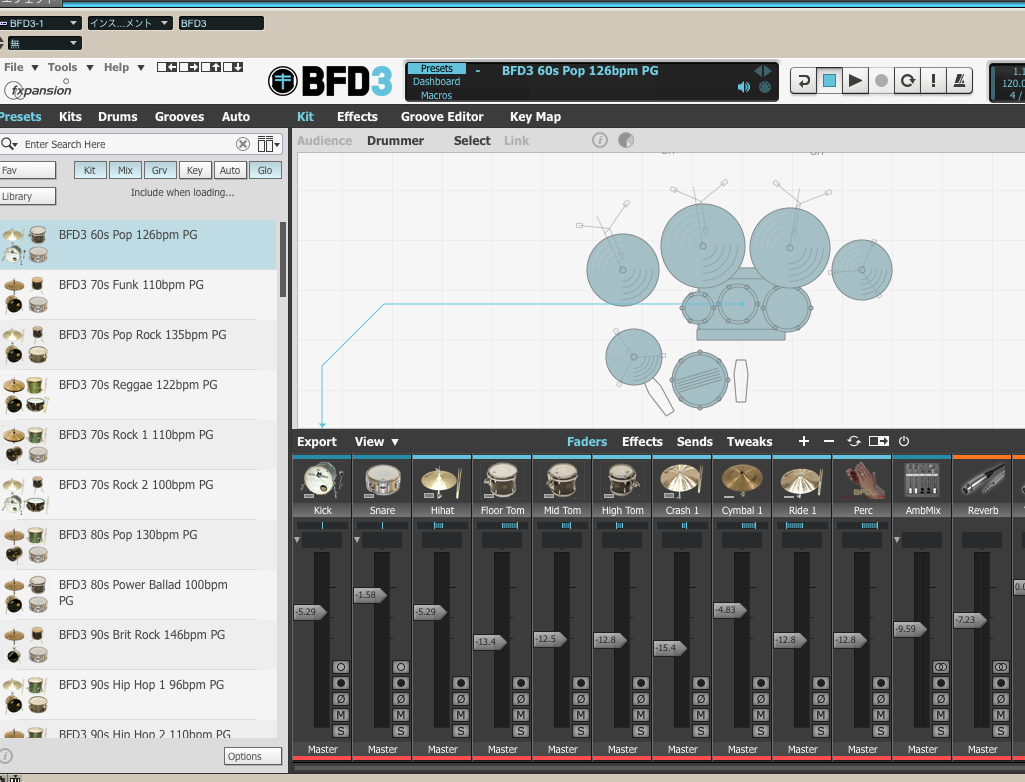Click the dock panel down layout icon
1025x782 pixels.
(233, 67)
